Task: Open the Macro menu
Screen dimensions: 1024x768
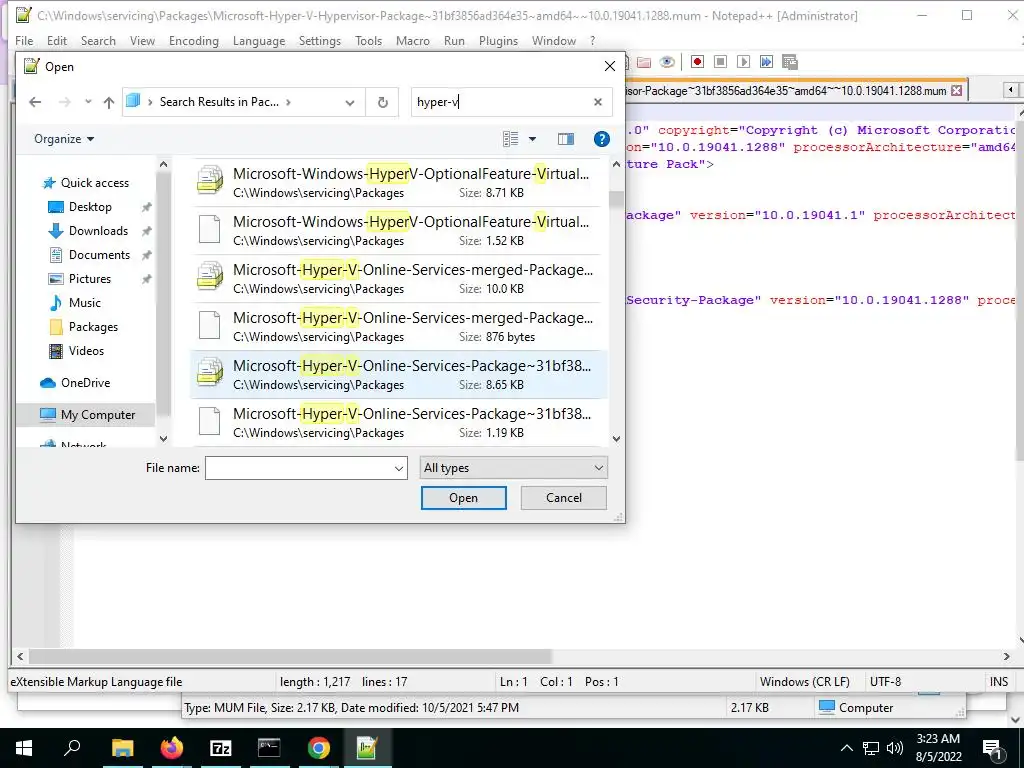Action: 413,40
